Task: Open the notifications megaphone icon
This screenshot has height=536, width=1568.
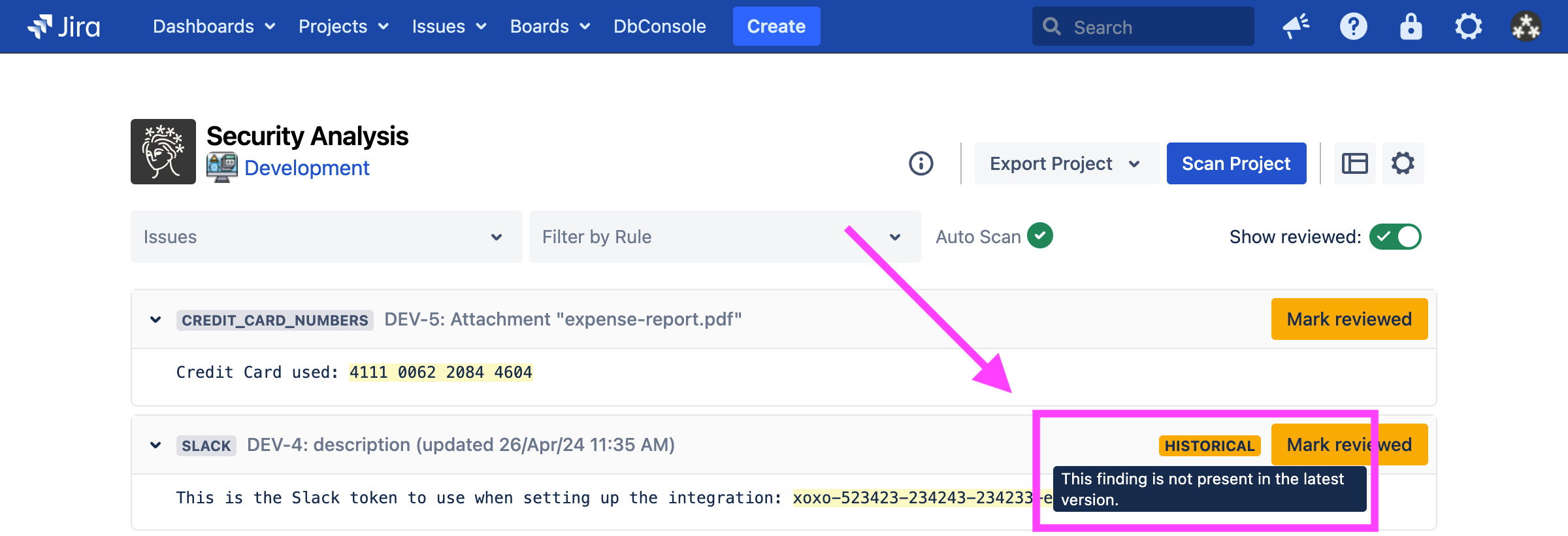Action: (x=1296, y=27)
